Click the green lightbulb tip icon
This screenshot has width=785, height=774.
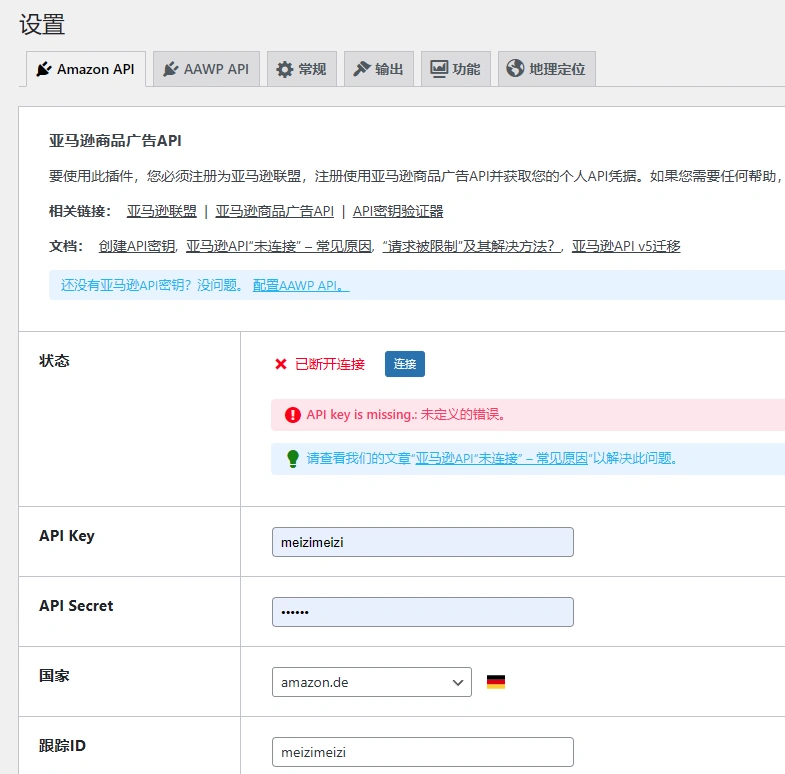pos(293,459)
